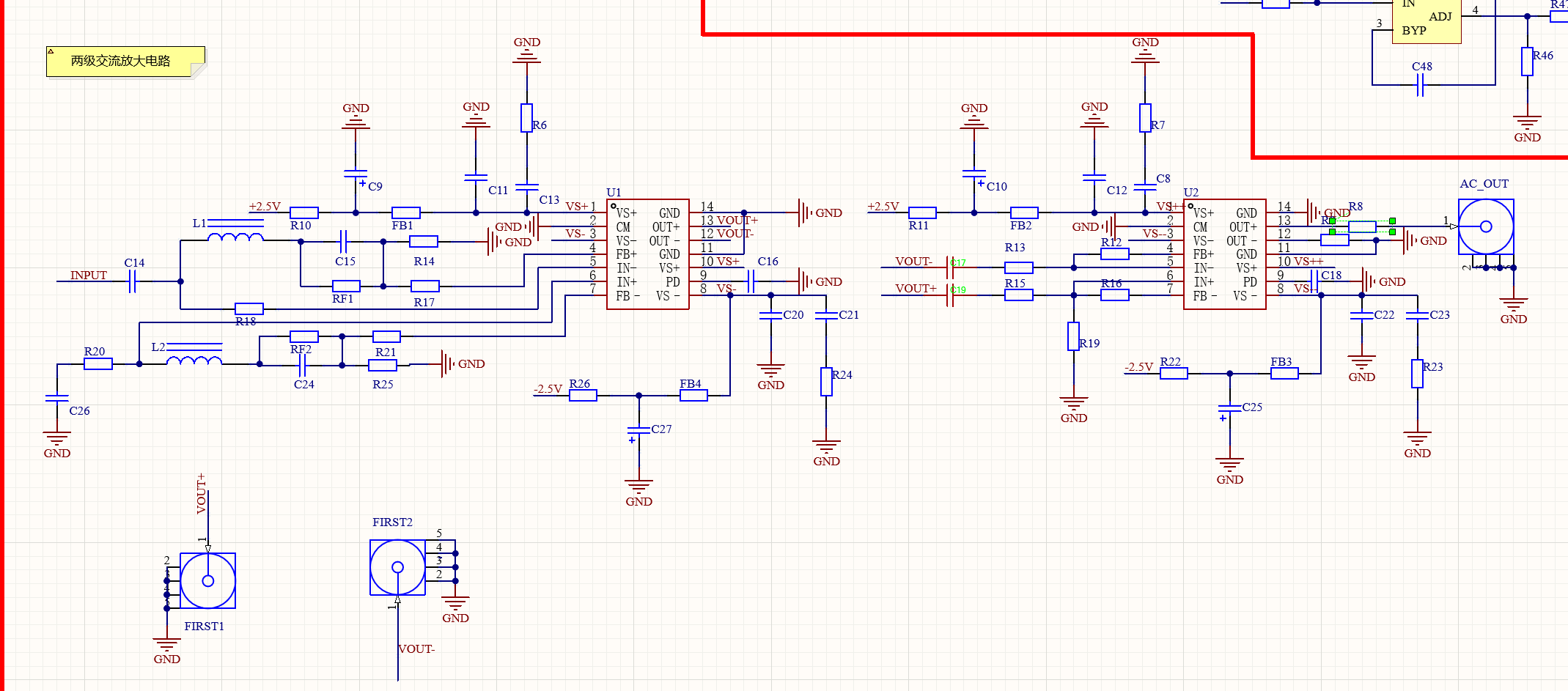Select capacitor C11 symbol
Image resolution: width=1568 pixels, height=691 pixels.
coord(476,177)
